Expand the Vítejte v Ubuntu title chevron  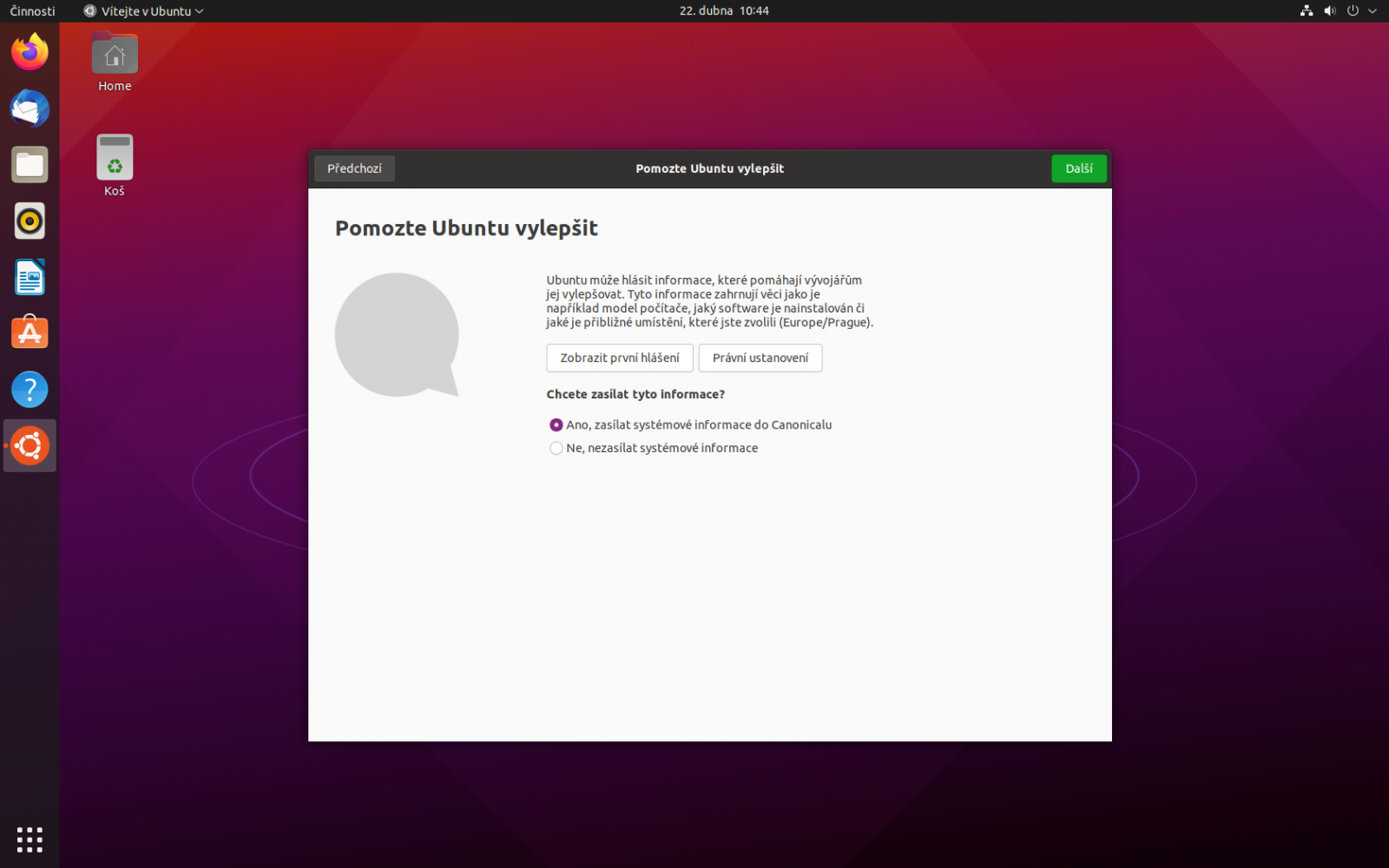click(x=201, y=11)
